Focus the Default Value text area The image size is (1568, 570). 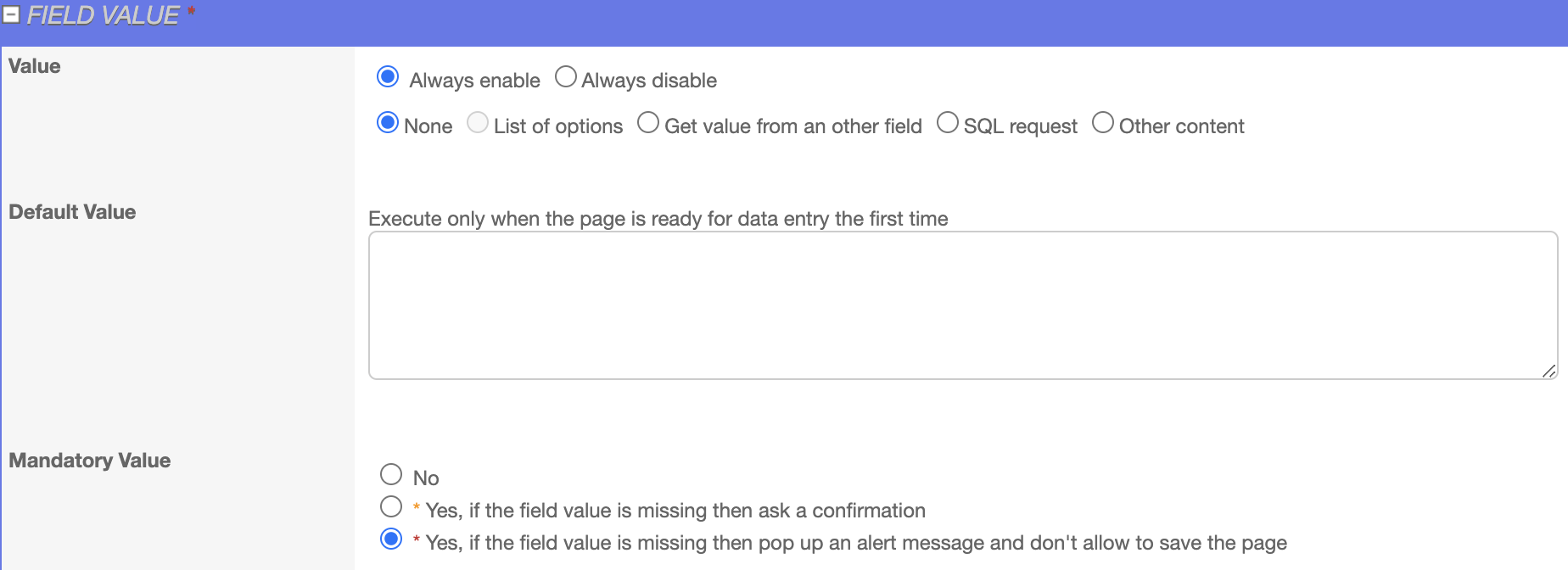pos(962,305)
